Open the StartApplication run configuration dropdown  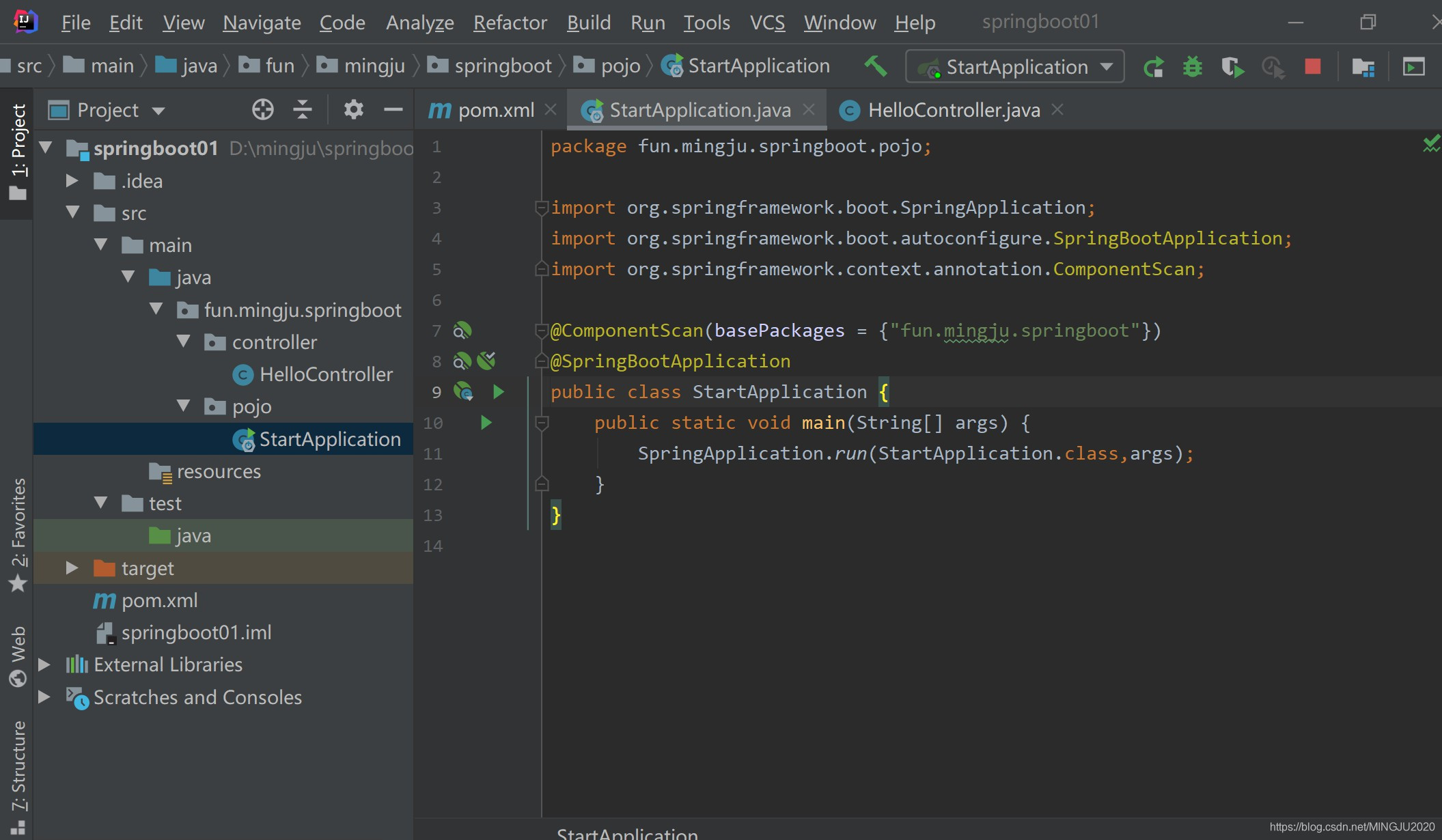coord(1015,67)
